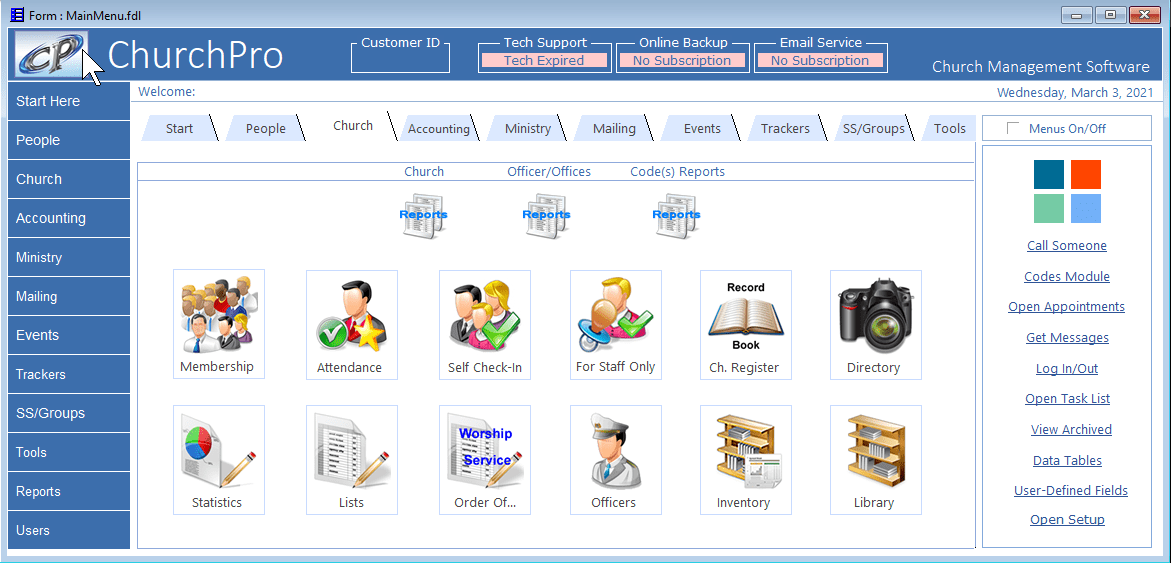Open Reports icon under Officer/Offices
The height and width of the screenshot is (563, 1171).
(546, 216)
